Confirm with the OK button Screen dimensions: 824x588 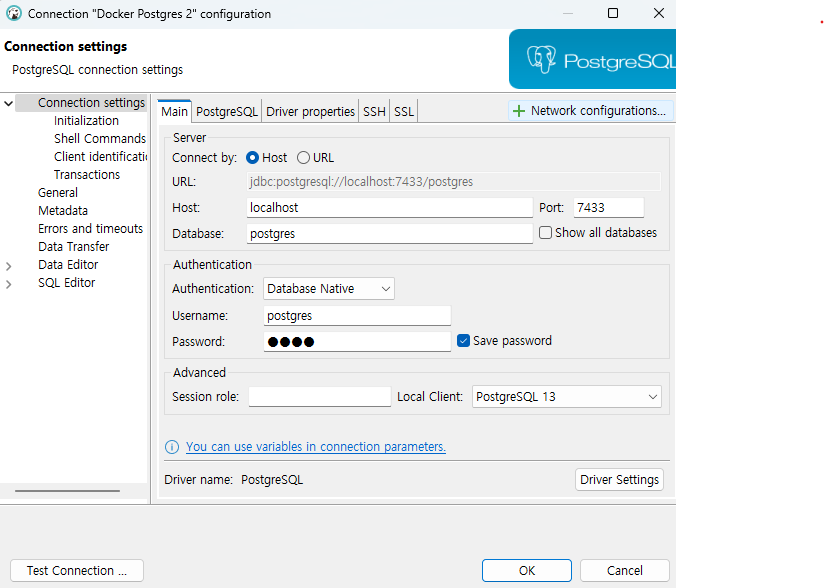pyautogui.click(x=527, y=571)
